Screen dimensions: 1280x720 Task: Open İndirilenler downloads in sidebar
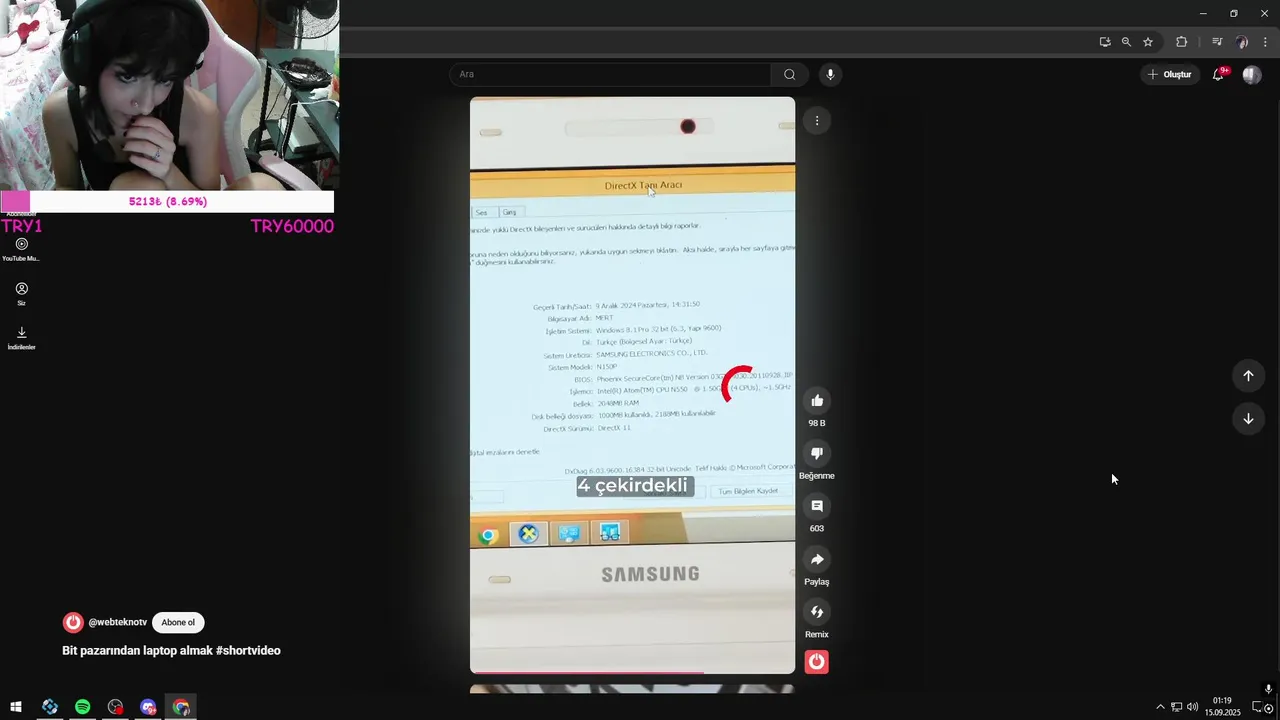pos(21,338)
